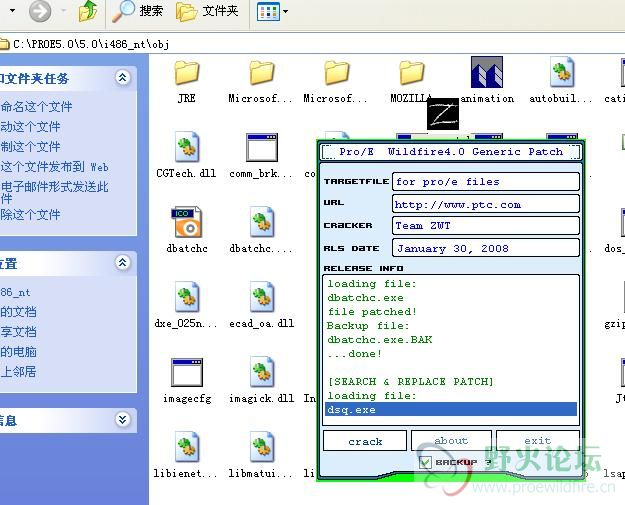Open the Back button history dropdown arrow
625x505 pixels.
coord(12,11)
